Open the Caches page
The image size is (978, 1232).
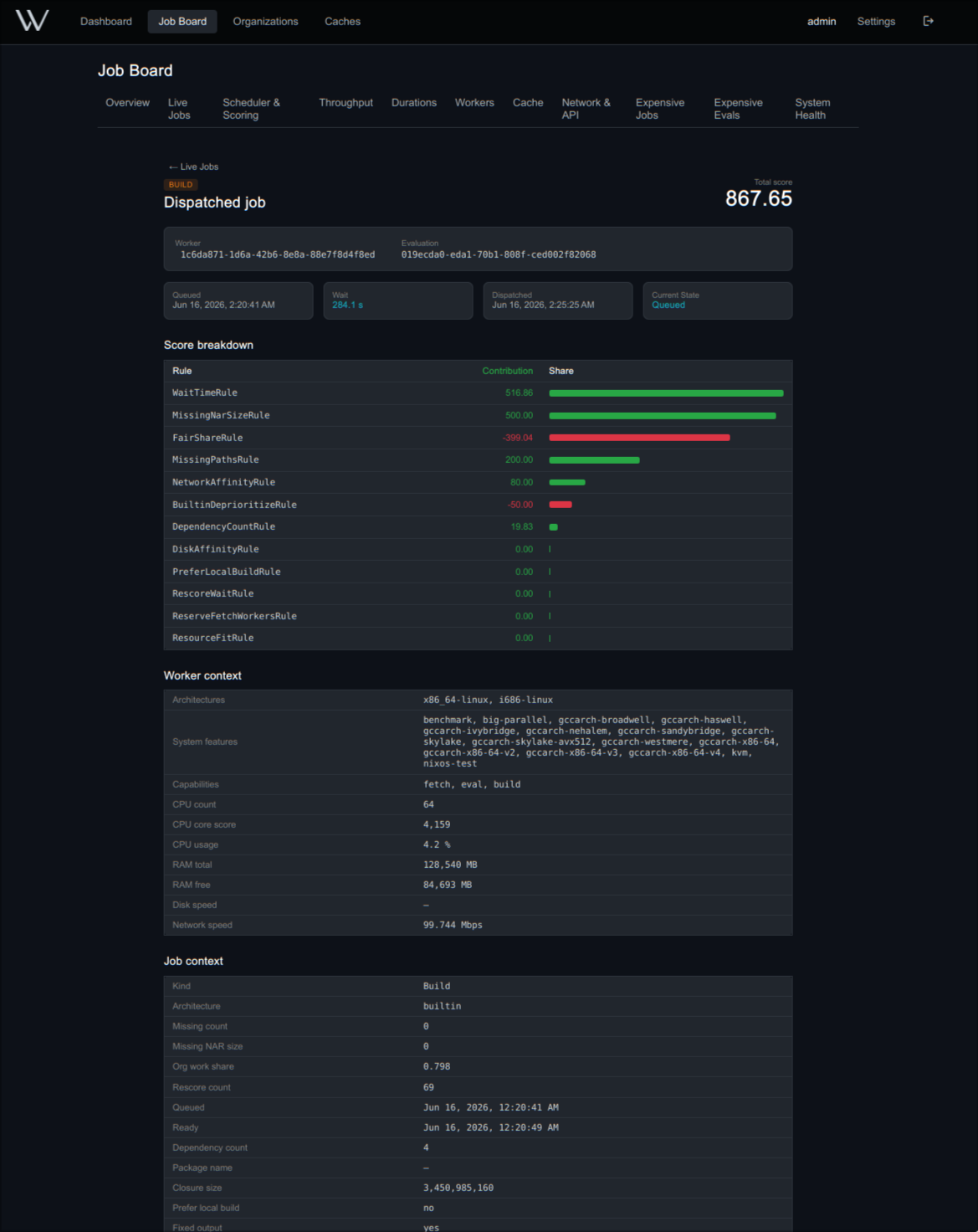(x=342, y=22)
